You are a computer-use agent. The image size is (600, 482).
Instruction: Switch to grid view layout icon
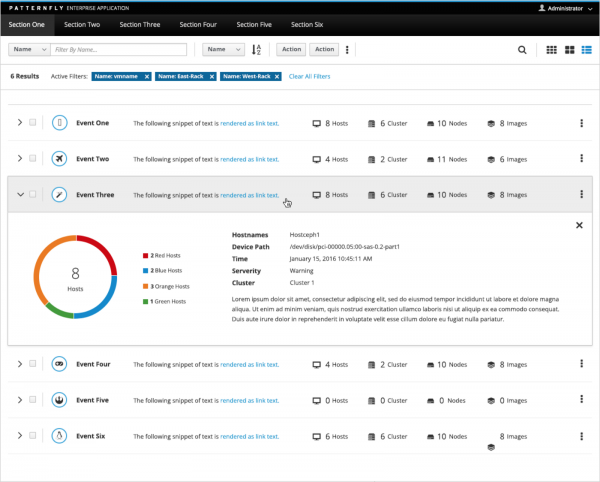pos(551,49)
